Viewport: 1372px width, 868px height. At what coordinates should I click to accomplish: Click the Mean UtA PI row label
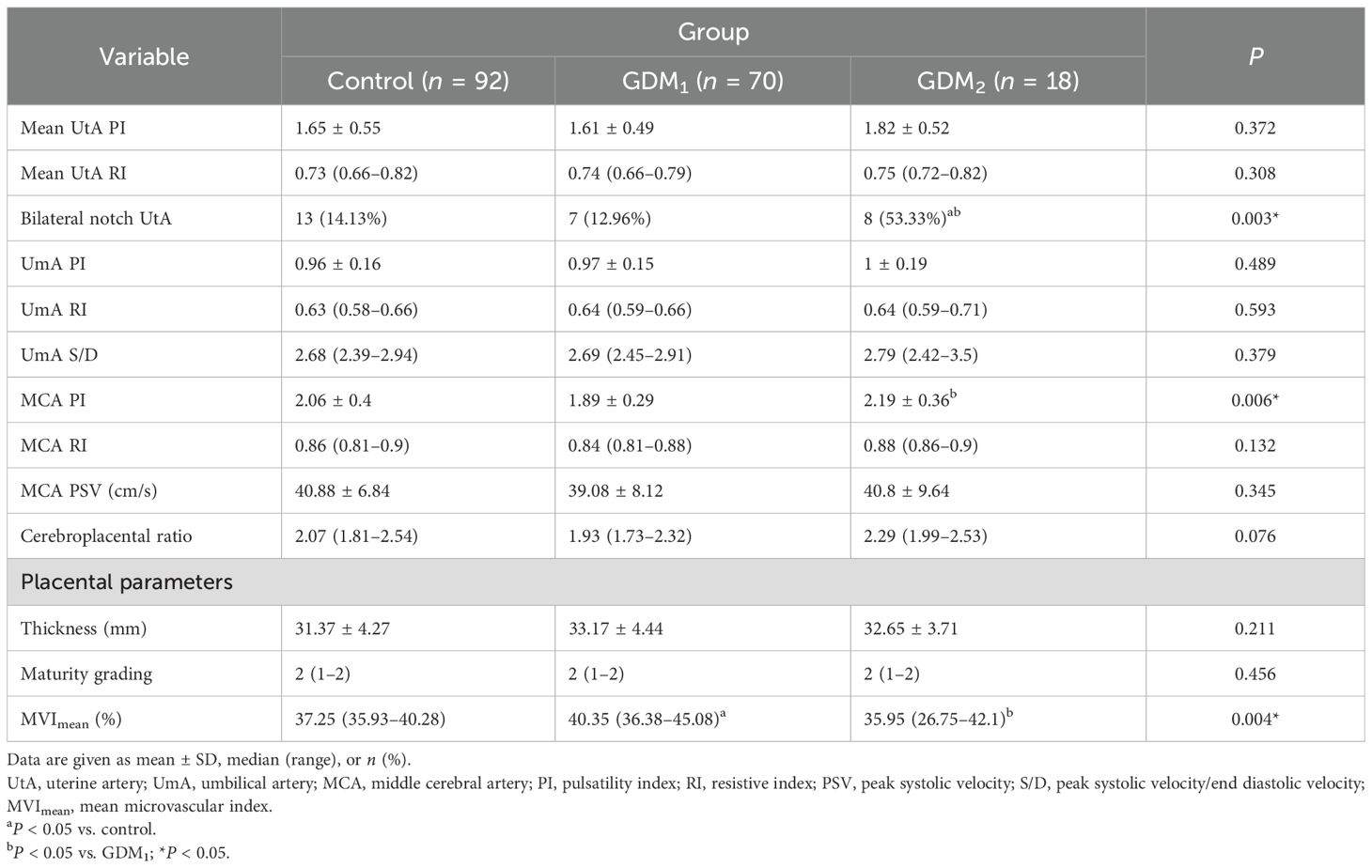coord(73,128)
